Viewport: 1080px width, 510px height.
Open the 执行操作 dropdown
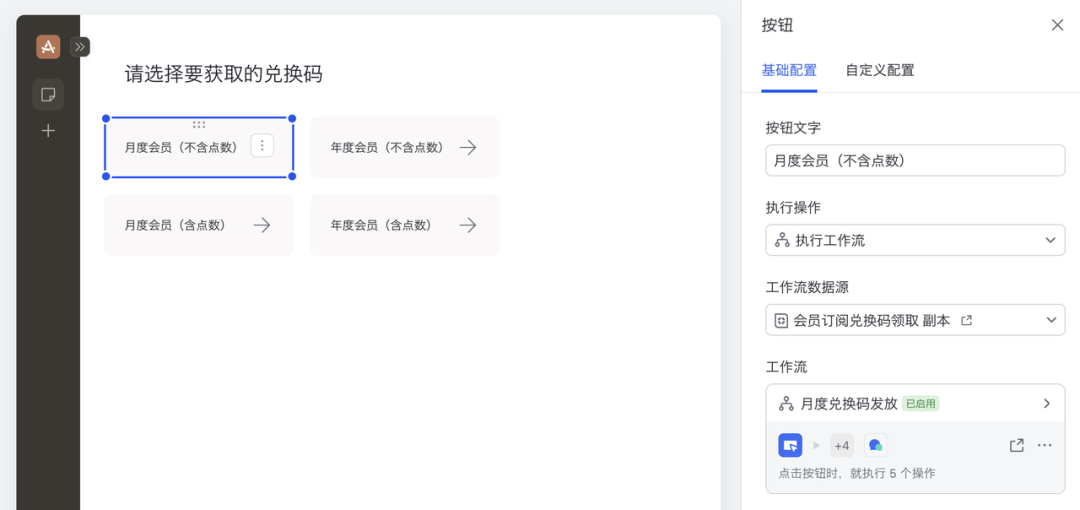[915, 240]
